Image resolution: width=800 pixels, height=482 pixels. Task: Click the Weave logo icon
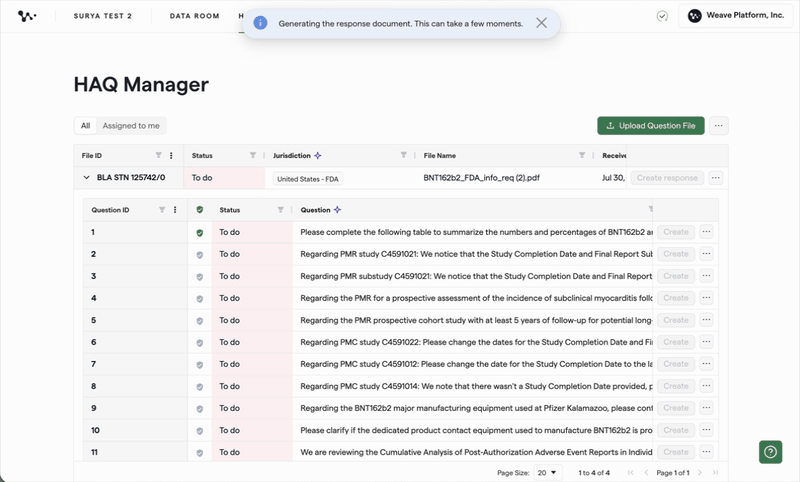pyautogui.click(x=27, y=16)
